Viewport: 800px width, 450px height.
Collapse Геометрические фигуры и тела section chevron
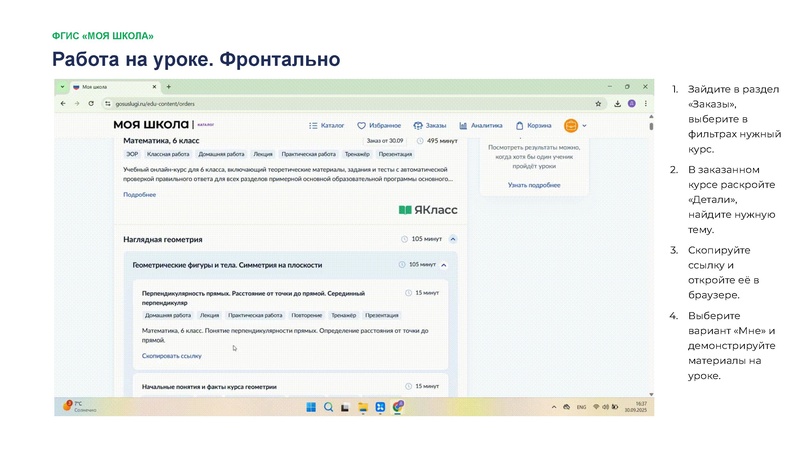click(444, 265)
